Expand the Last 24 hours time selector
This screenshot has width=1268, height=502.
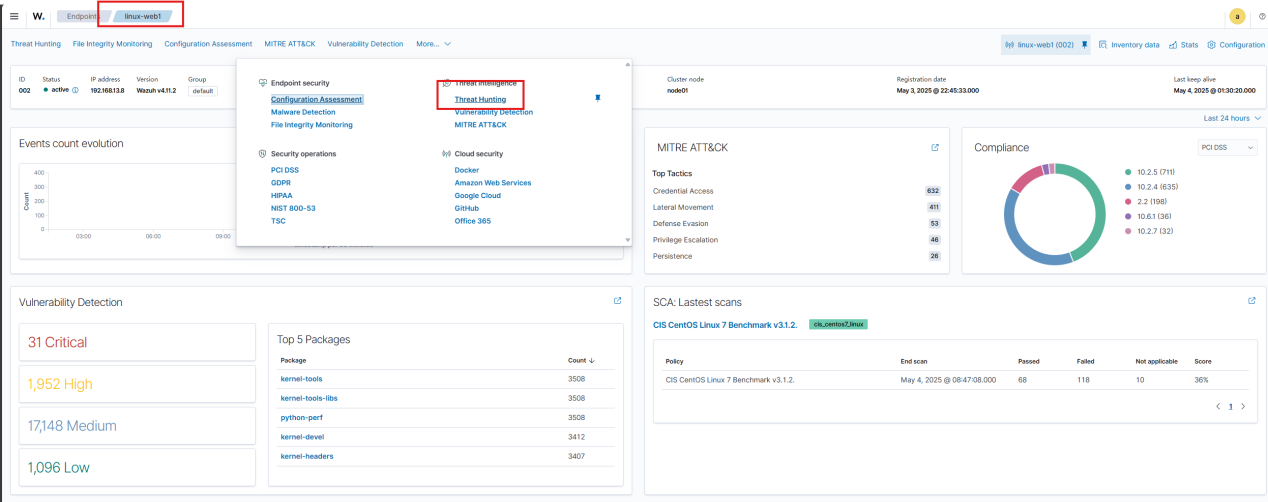[1230, 118]
